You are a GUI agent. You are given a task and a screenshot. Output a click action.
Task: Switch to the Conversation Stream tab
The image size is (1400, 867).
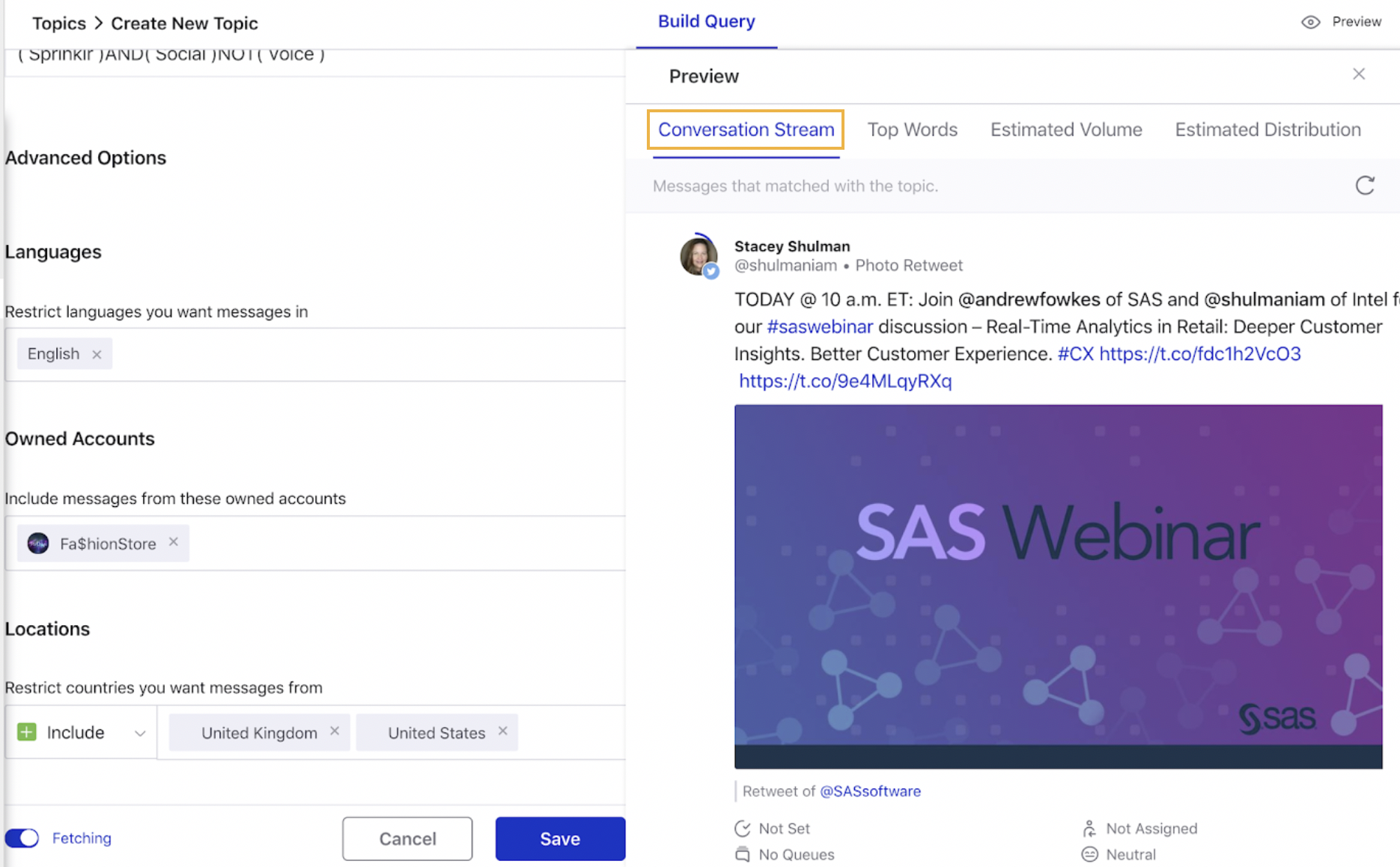(746, 130)
